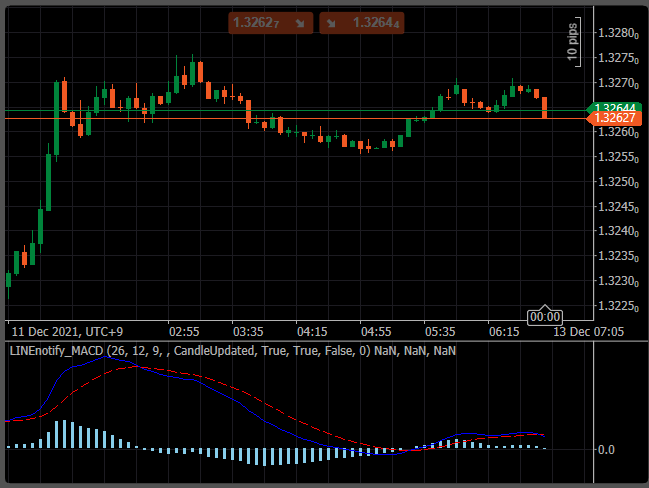This screenshot has height=488, width=649.
Task: Click the 11 Dec 2021, UTC+9 date label
Action: (x=67, y=332)
